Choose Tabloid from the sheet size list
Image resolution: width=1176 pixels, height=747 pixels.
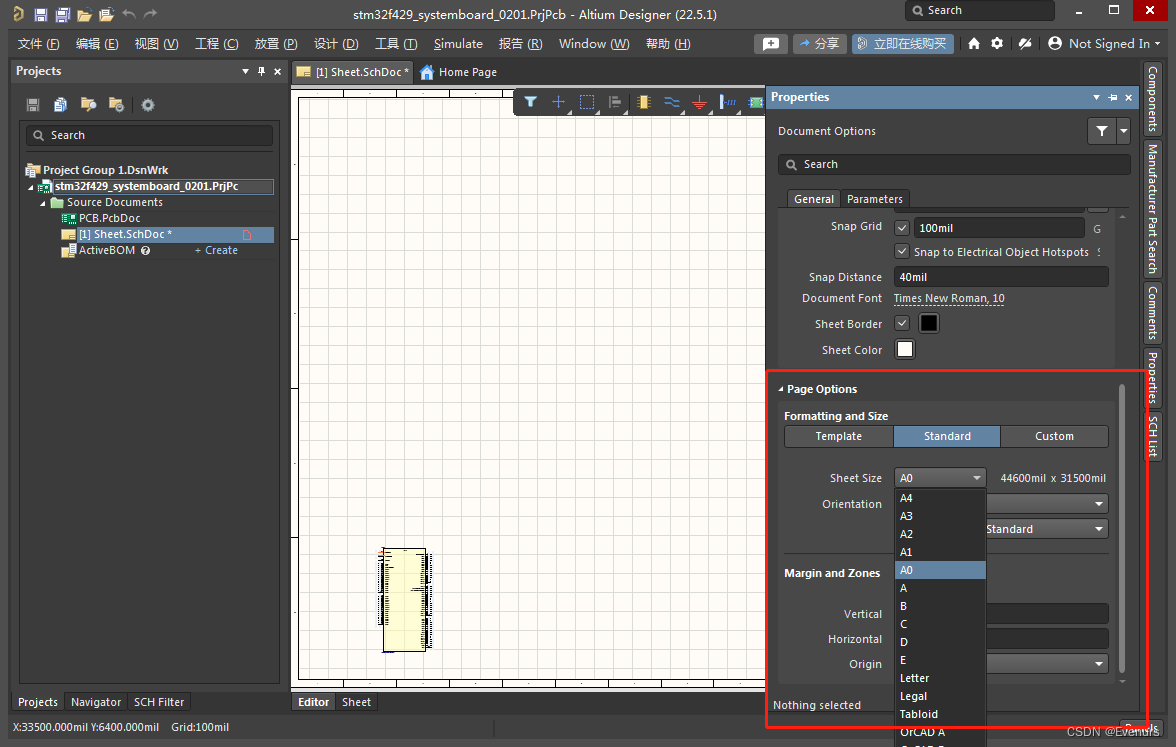940,714
